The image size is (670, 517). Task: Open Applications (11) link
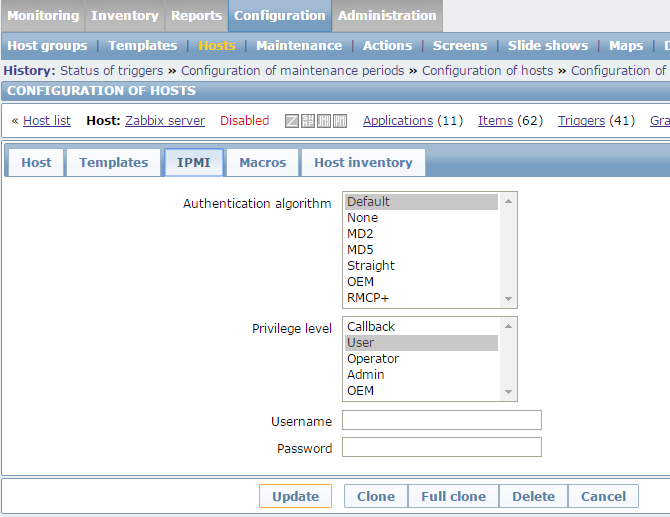click(x=398, y=121)
